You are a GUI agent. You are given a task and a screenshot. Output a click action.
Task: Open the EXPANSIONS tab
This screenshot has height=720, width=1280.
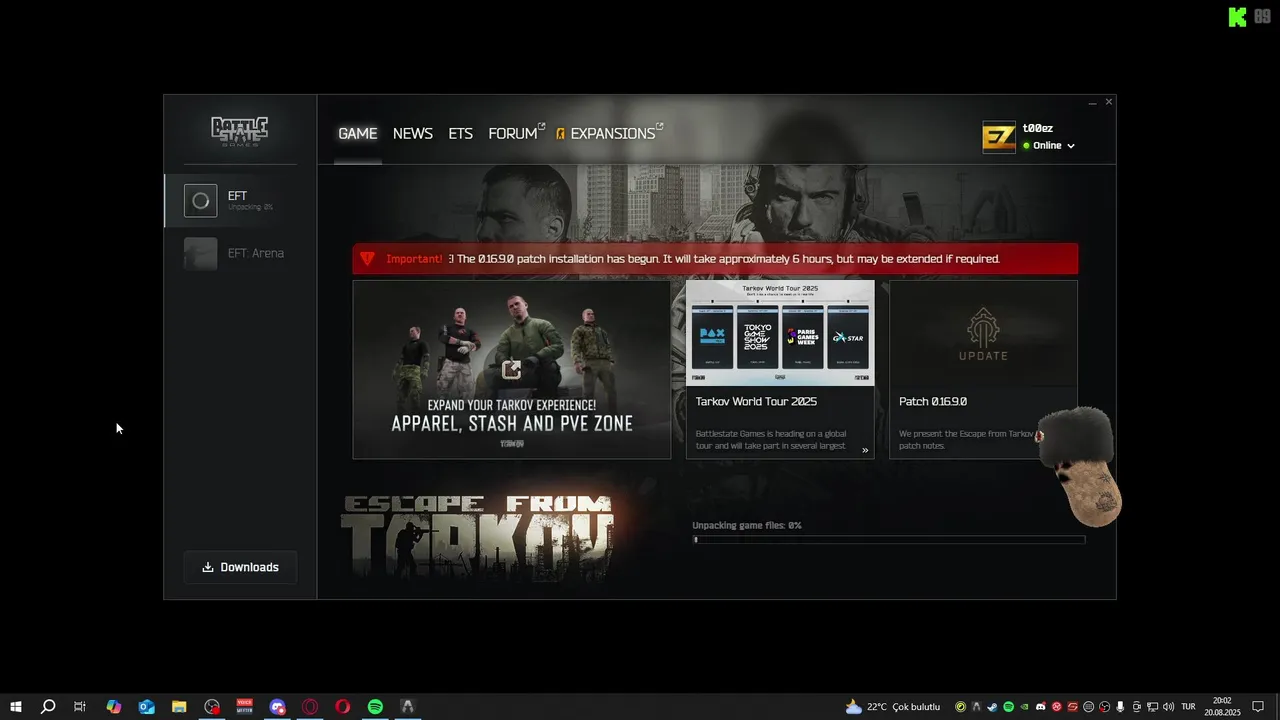(609, 133)
